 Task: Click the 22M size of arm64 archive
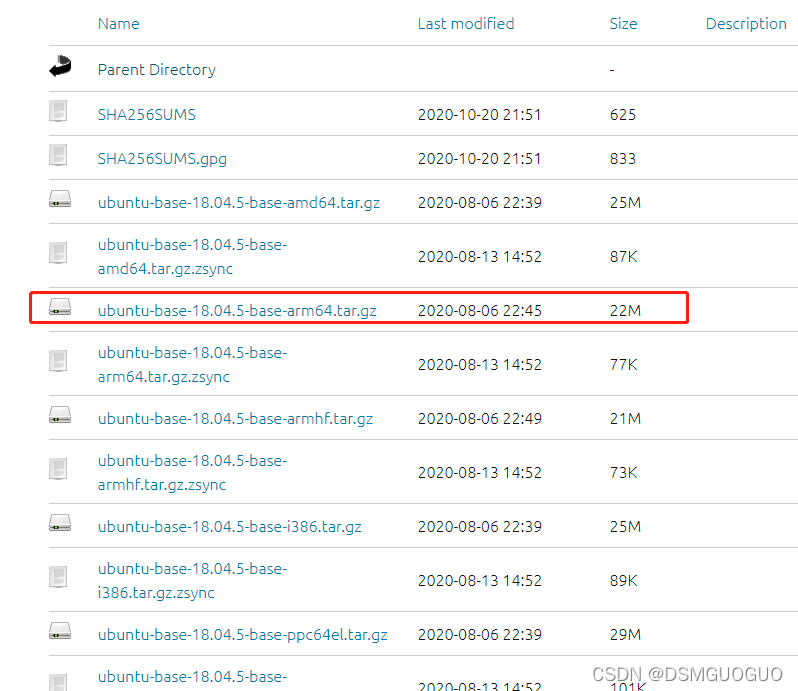point(625,311)
